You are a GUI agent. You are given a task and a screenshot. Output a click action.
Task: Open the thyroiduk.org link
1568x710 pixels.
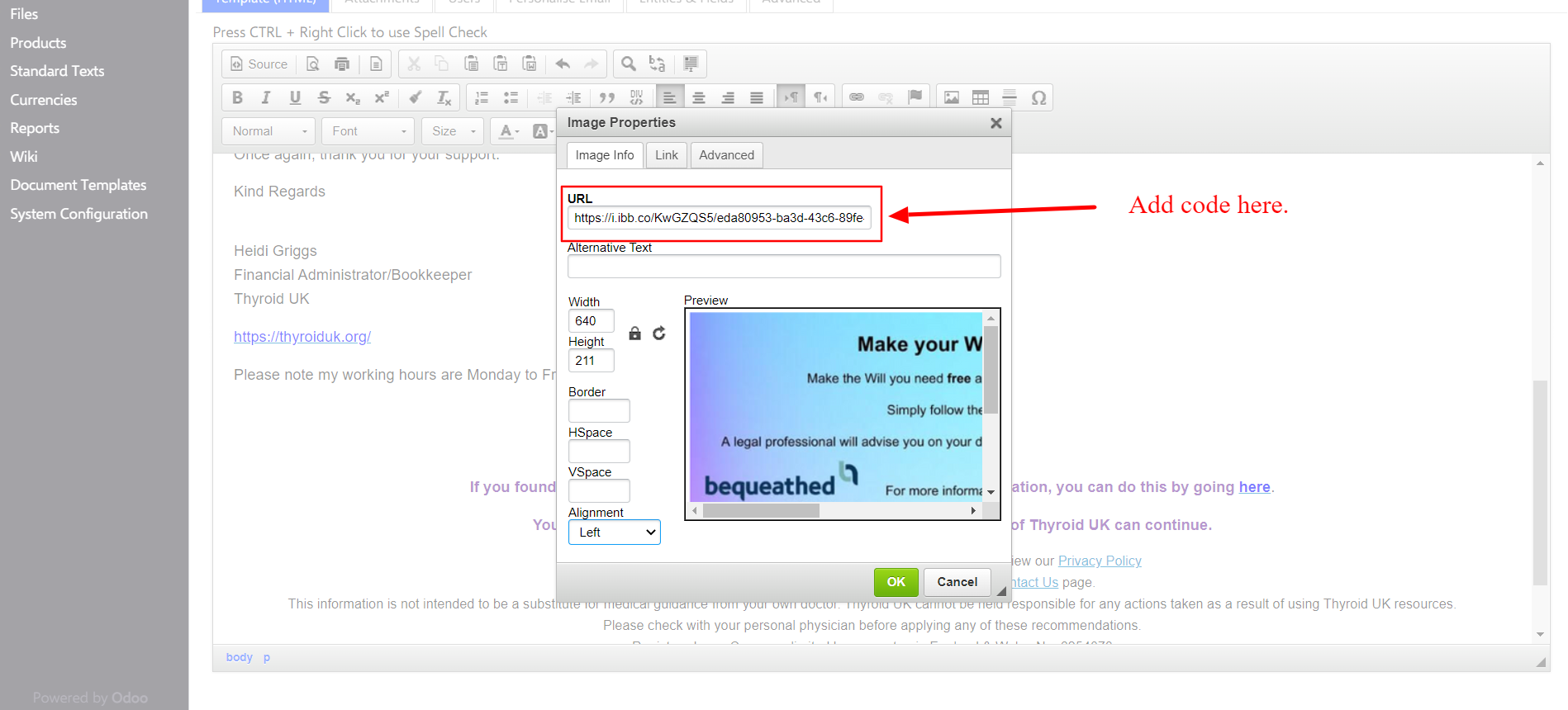(302, 337)
